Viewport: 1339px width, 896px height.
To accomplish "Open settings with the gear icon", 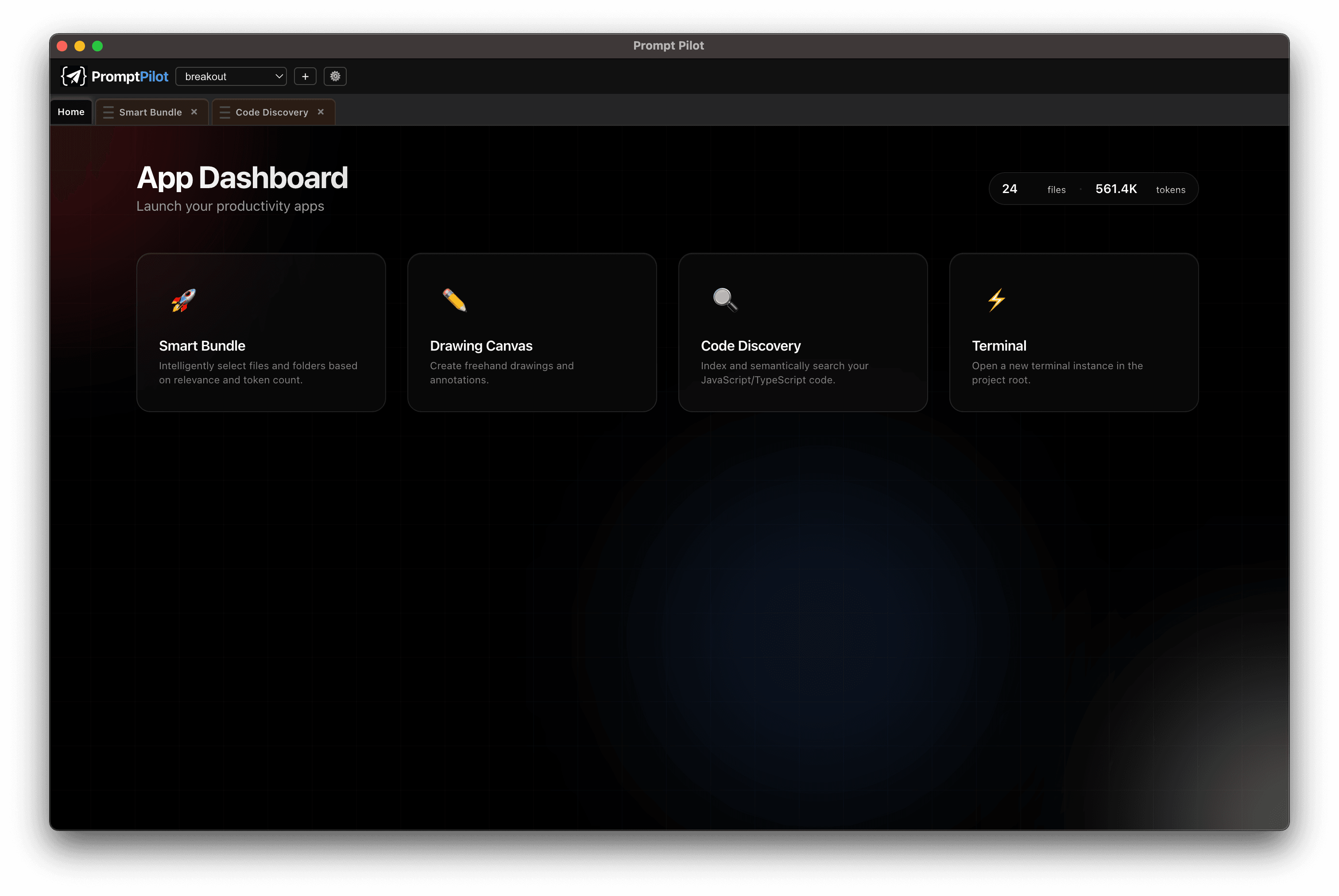I will (x=336, y=76).
